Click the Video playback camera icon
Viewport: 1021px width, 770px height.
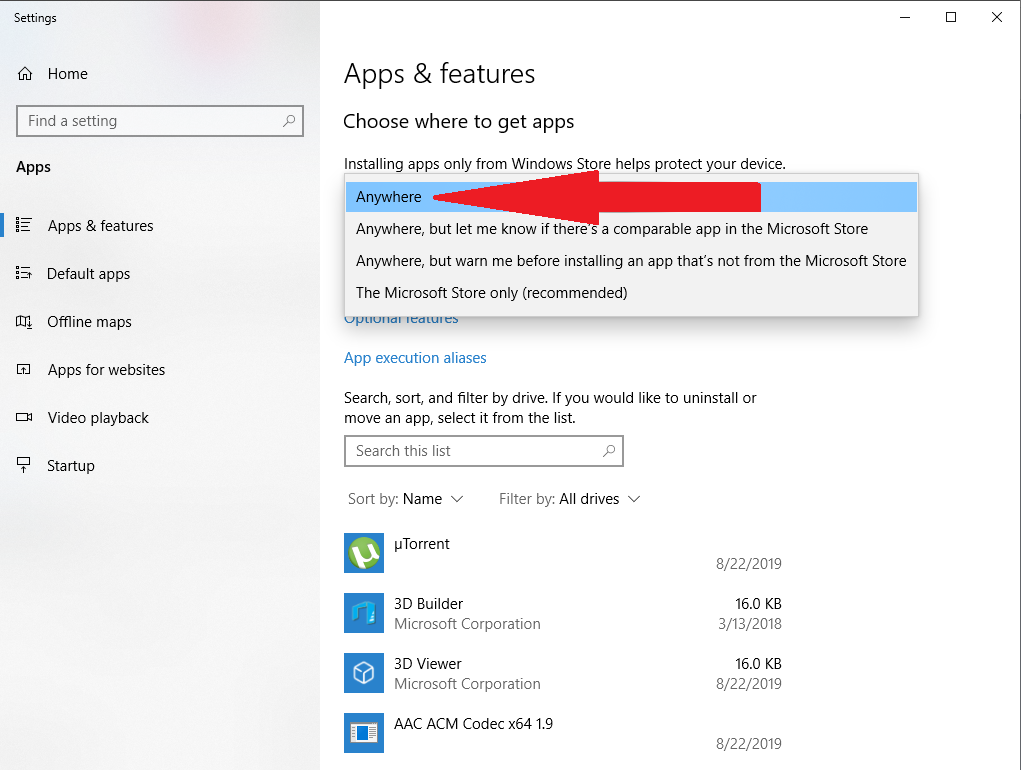(x=24, y=417)
